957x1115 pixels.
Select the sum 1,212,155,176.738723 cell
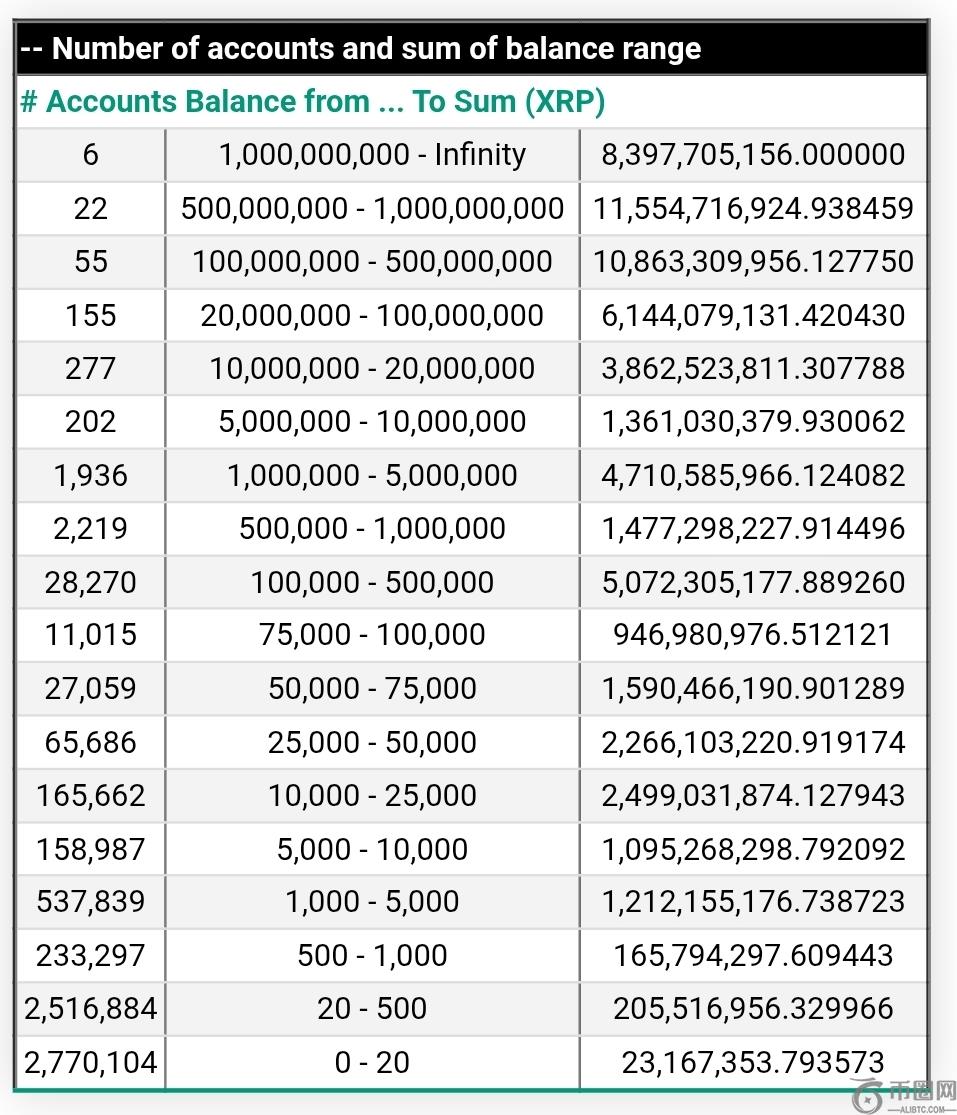(x=753, y=902)
